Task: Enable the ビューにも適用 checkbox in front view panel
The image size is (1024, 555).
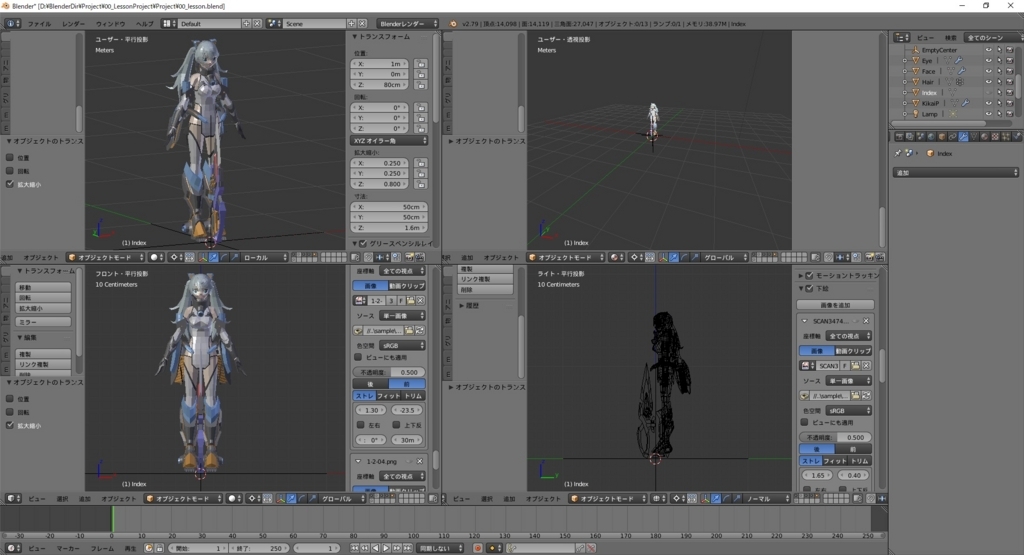Action: tap(358, 357)
